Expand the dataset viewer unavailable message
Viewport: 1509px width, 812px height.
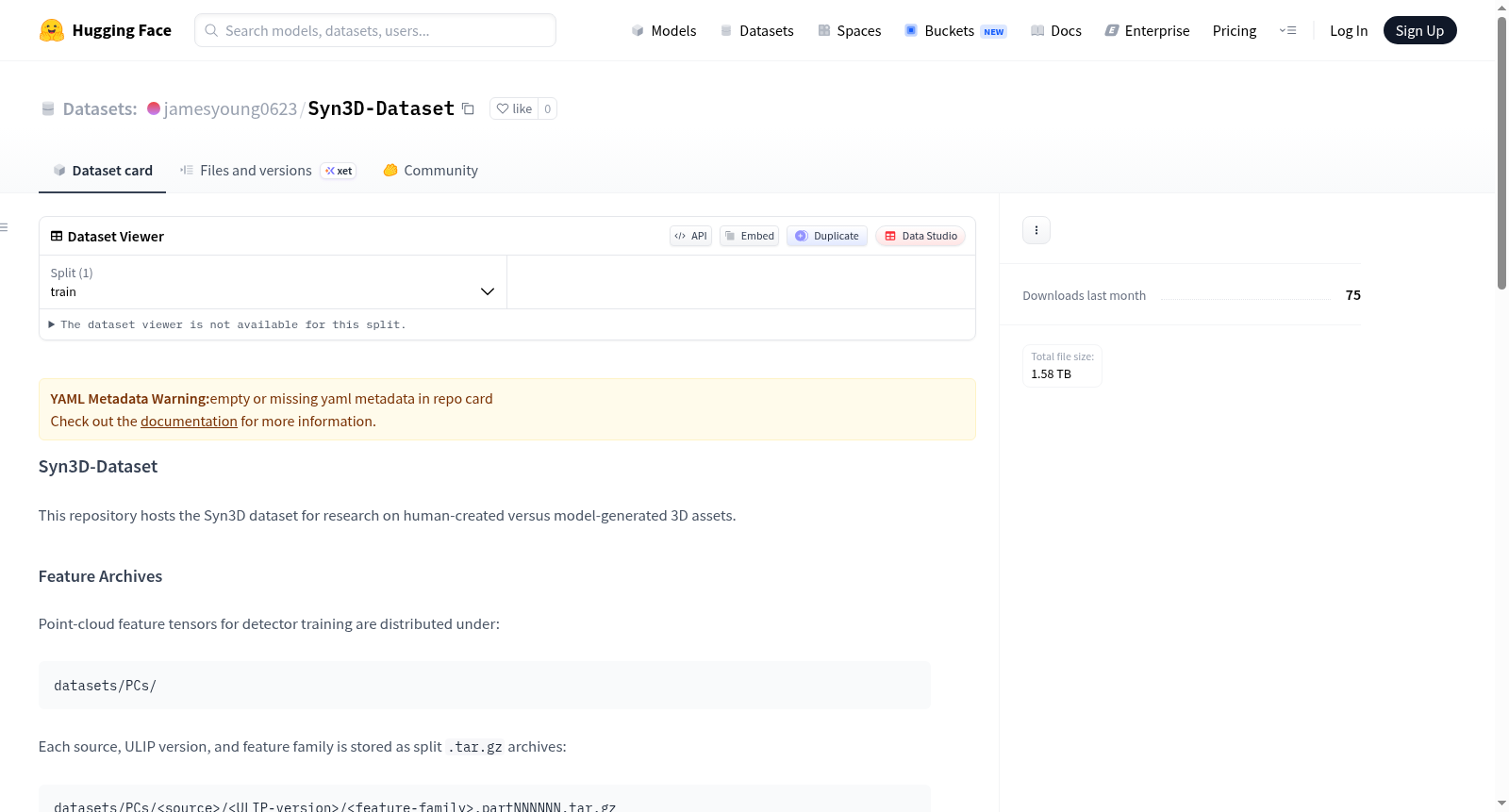tap(227, 324)
